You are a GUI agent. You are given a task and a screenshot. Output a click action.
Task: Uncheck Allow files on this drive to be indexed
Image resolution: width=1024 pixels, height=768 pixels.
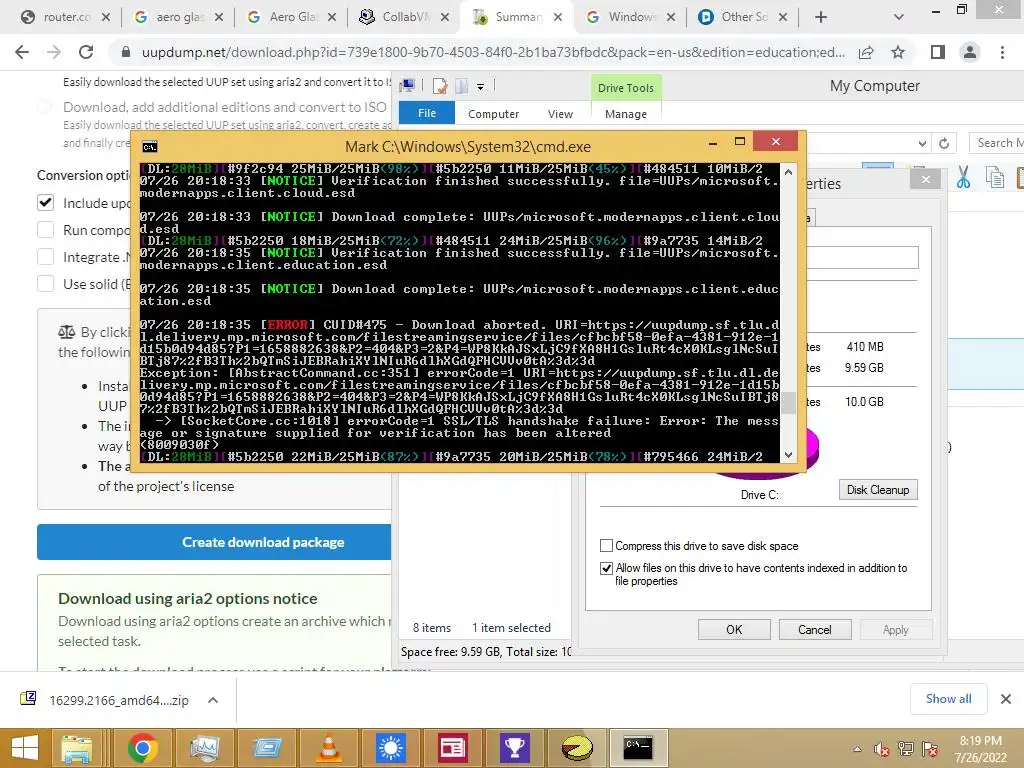606,568
